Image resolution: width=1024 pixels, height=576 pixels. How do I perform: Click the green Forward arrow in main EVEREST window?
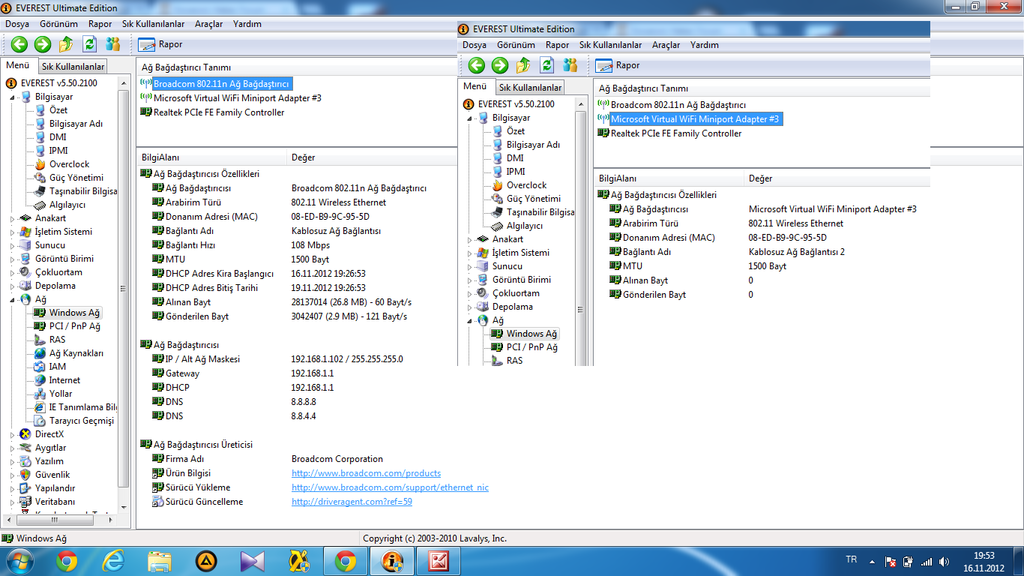(42, 44)
